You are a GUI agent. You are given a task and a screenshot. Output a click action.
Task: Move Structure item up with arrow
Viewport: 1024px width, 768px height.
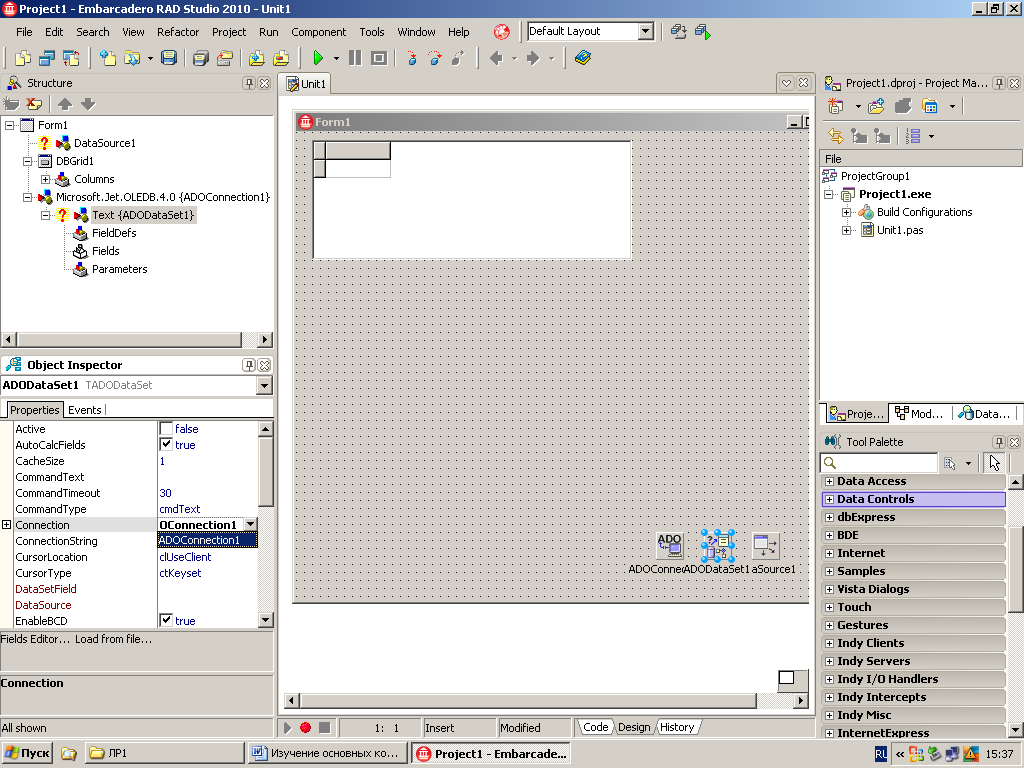click(x=65, y=104)
